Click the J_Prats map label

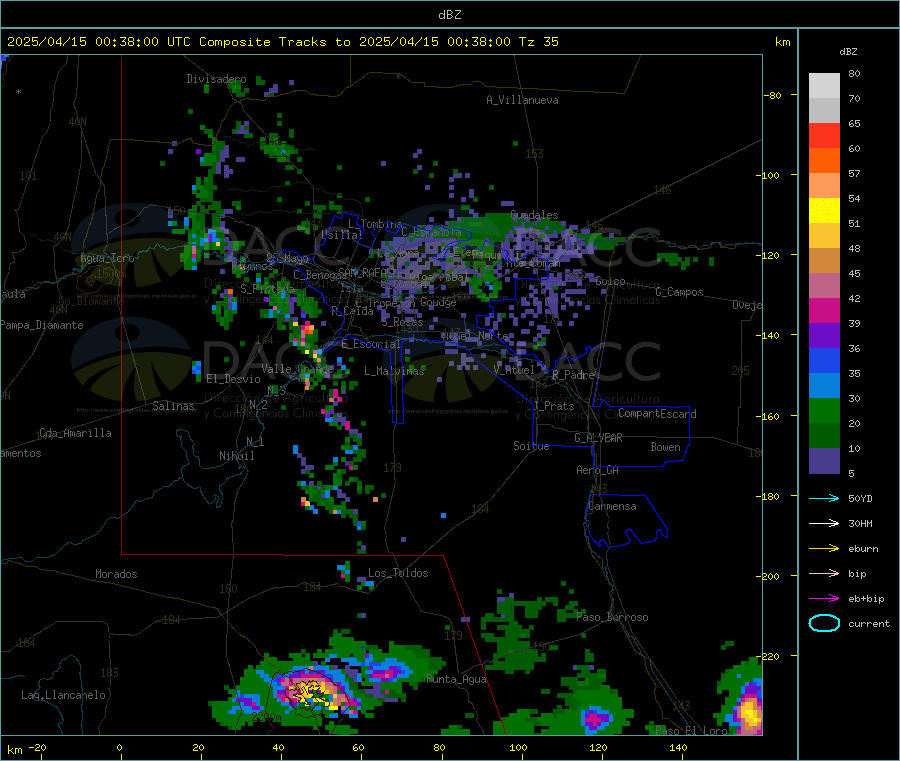tap(554, 405)
